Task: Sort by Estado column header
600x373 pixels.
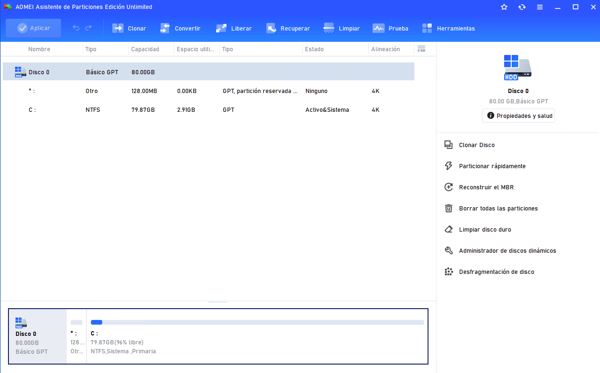Action: coord(314,49)
